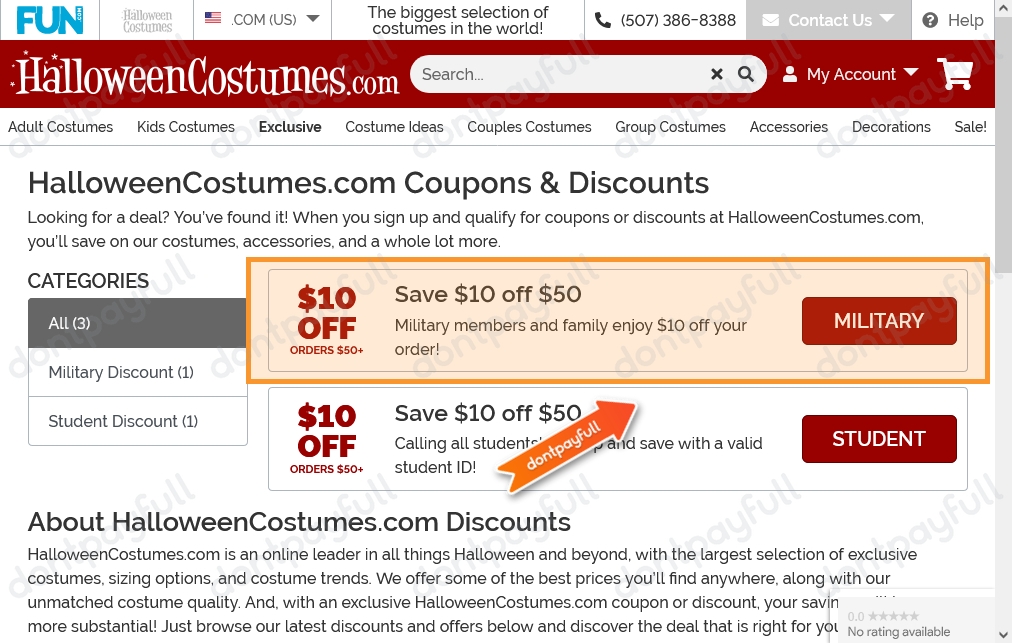Open the Contact Us dropdown
Screen dimensions: 1012x643
coord(828,20)
